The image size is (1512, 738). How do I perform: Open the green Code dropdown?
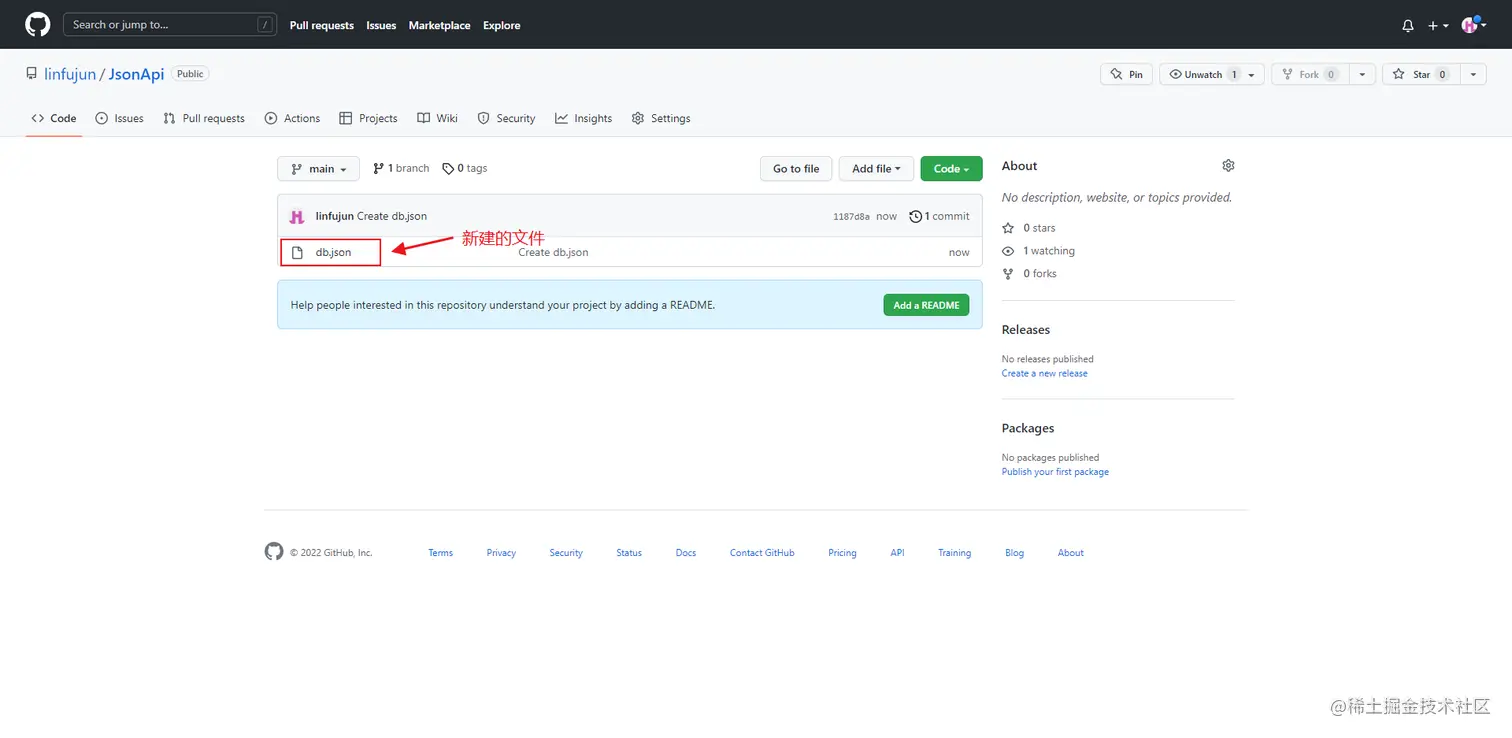[x=950, y=168]
